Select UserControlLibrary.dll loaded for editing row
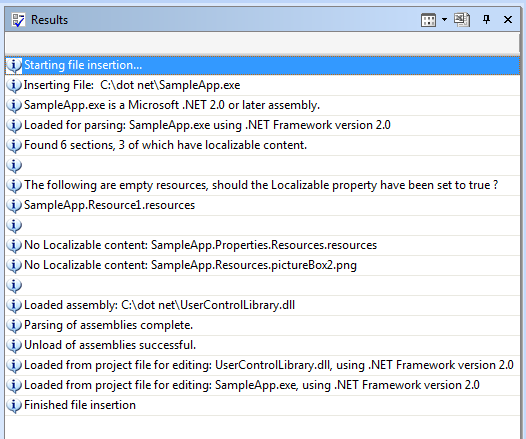This screenshot has height=439, width=526. 263,365
